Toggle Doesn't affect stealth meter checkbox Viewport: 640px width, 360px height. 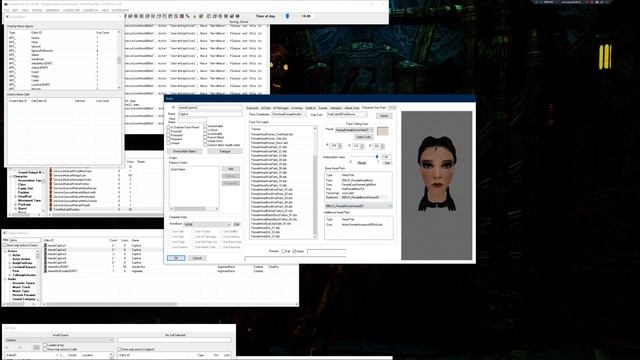pyautogui.click(x=205, y=145)
